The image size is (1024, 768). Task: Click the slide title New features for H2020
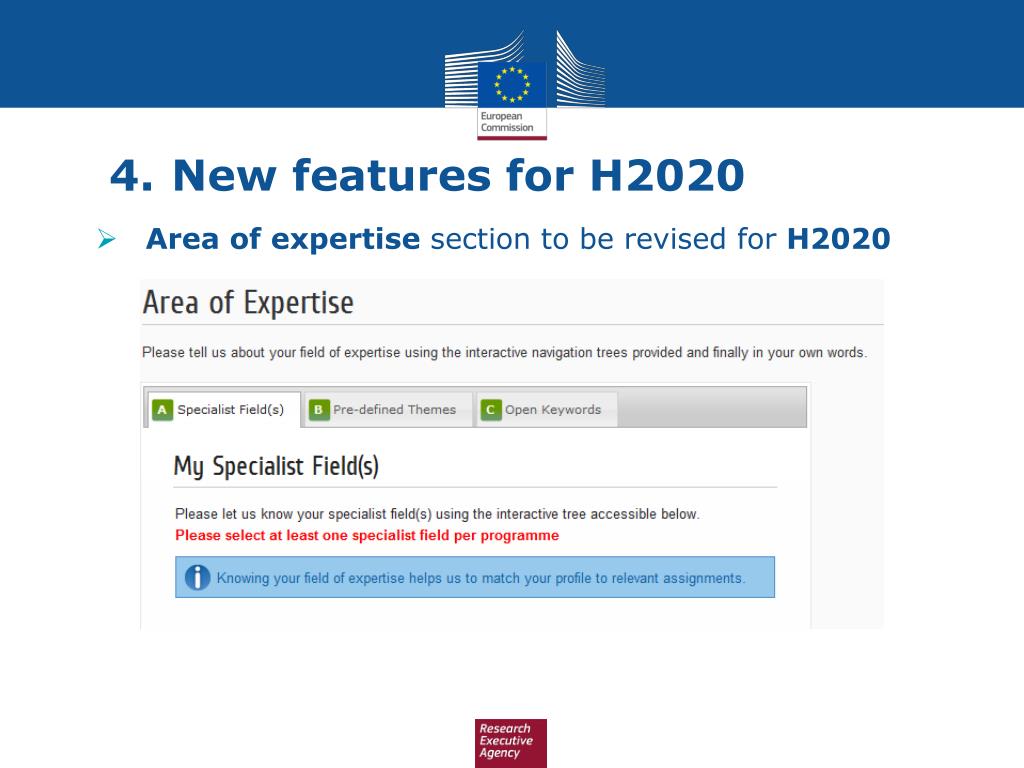tap(427, 175)
